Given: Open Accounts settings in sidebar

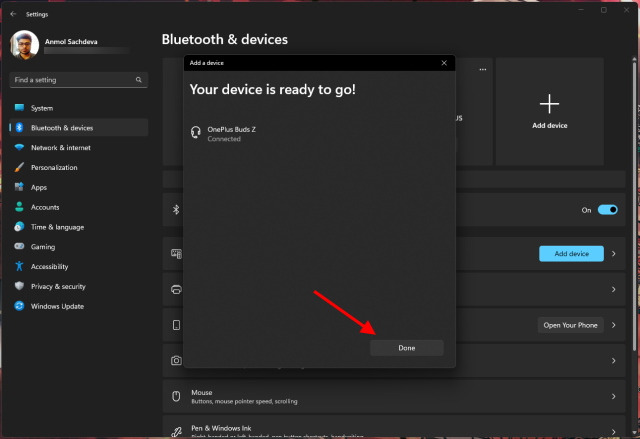Looking at the screenshot, I should pyautogui.click(x=78, y=207).
